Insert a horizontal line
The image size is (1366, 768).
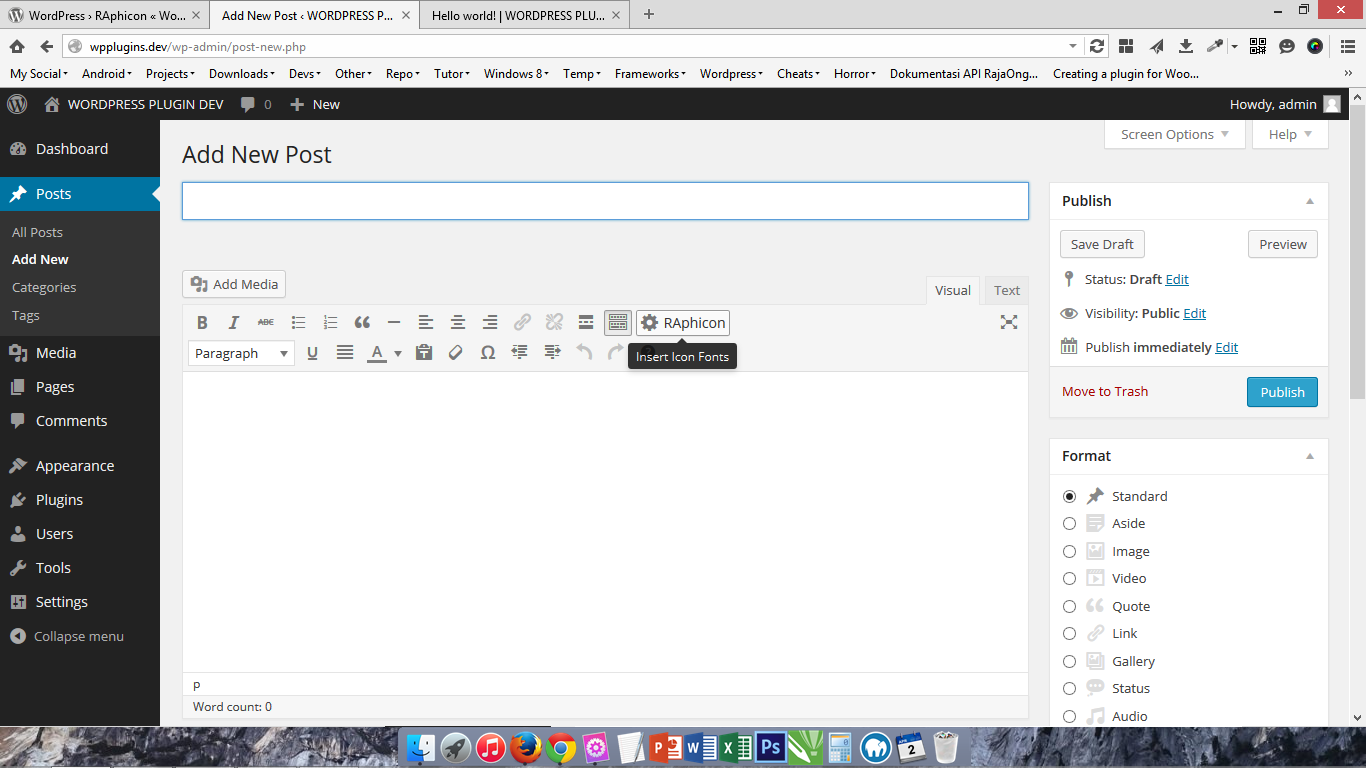point(394,322)
